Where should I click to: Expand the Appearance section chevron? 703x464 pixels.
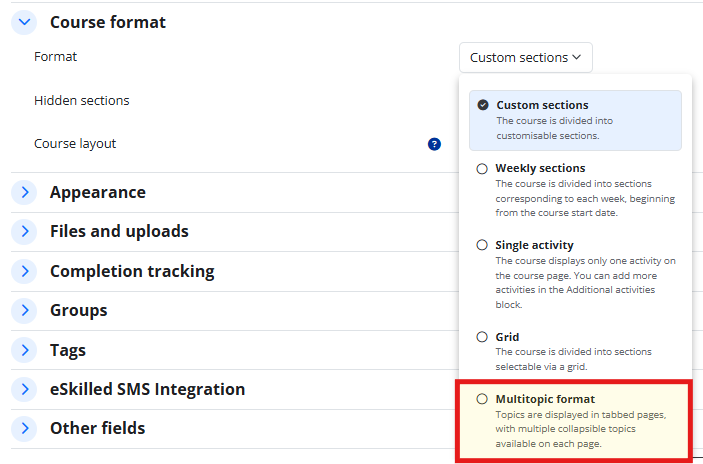(24, 192)
